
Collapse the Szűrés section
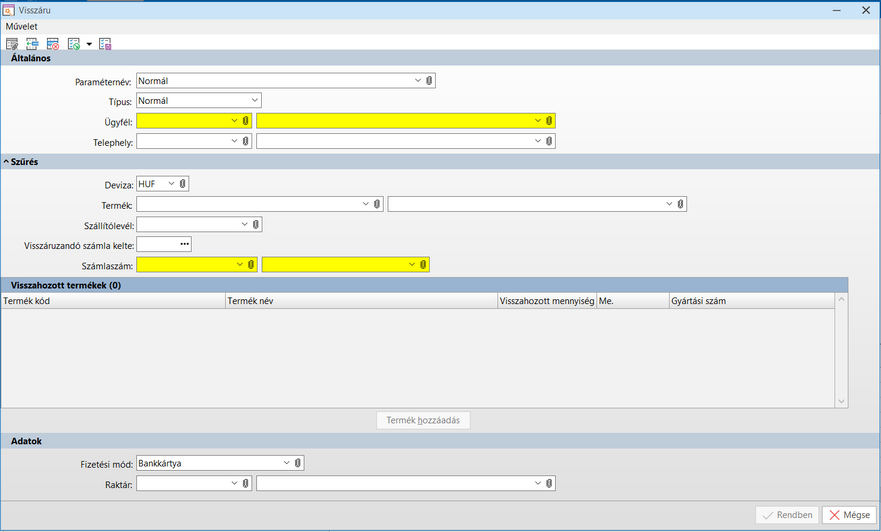6,162
